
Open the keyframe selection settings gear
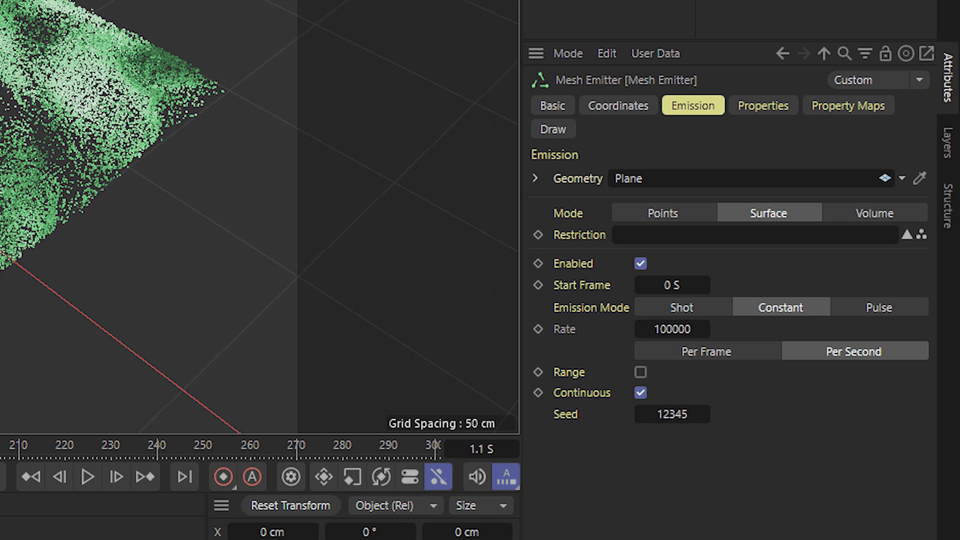point(291,476)
